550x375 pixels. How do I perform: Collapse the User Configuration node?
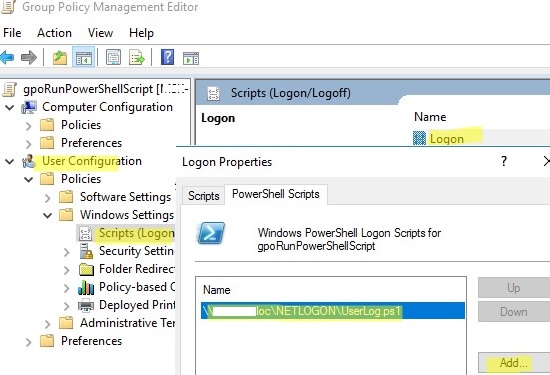tap(10, 161)
